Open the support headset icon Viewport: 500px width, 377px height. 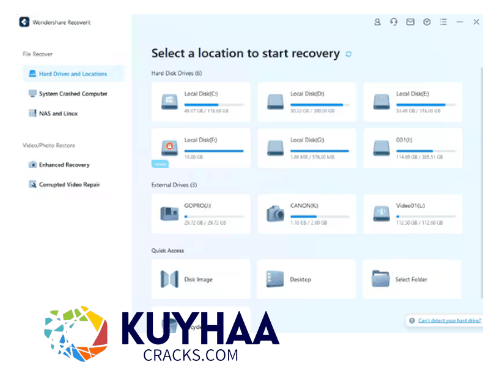(x=394, y=22)
